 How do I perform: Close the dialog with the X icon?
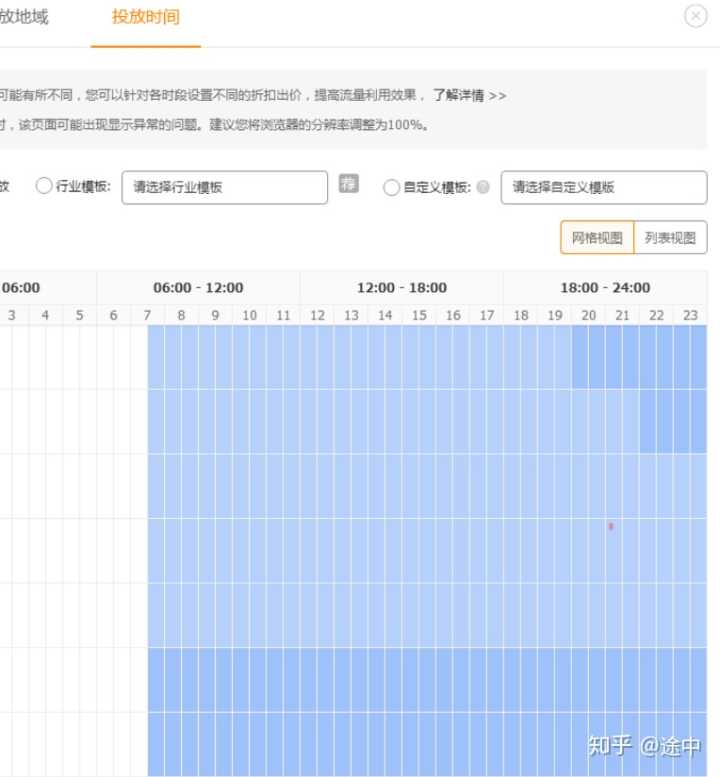pyautogui.click(x=695, y=17)
